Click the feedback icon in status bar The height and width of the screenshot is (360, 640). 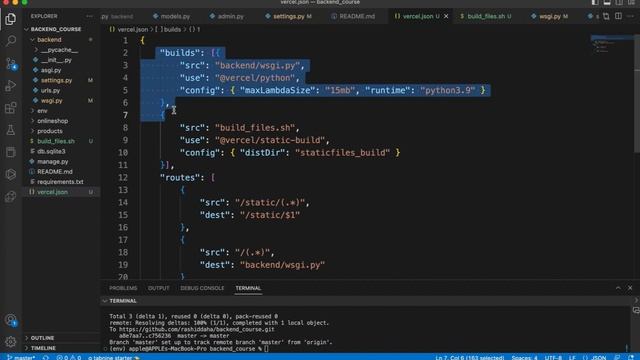pyautogui.click(x=618, y=358)
